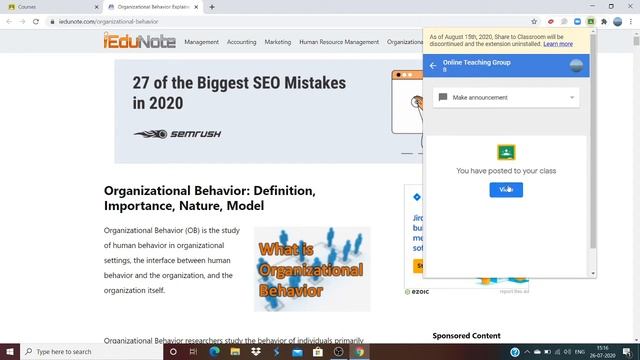Select the Organizational Behavior Explained tab
Image resolution: width=640 pixels, height=360 pixels.
tap(153, 7)
